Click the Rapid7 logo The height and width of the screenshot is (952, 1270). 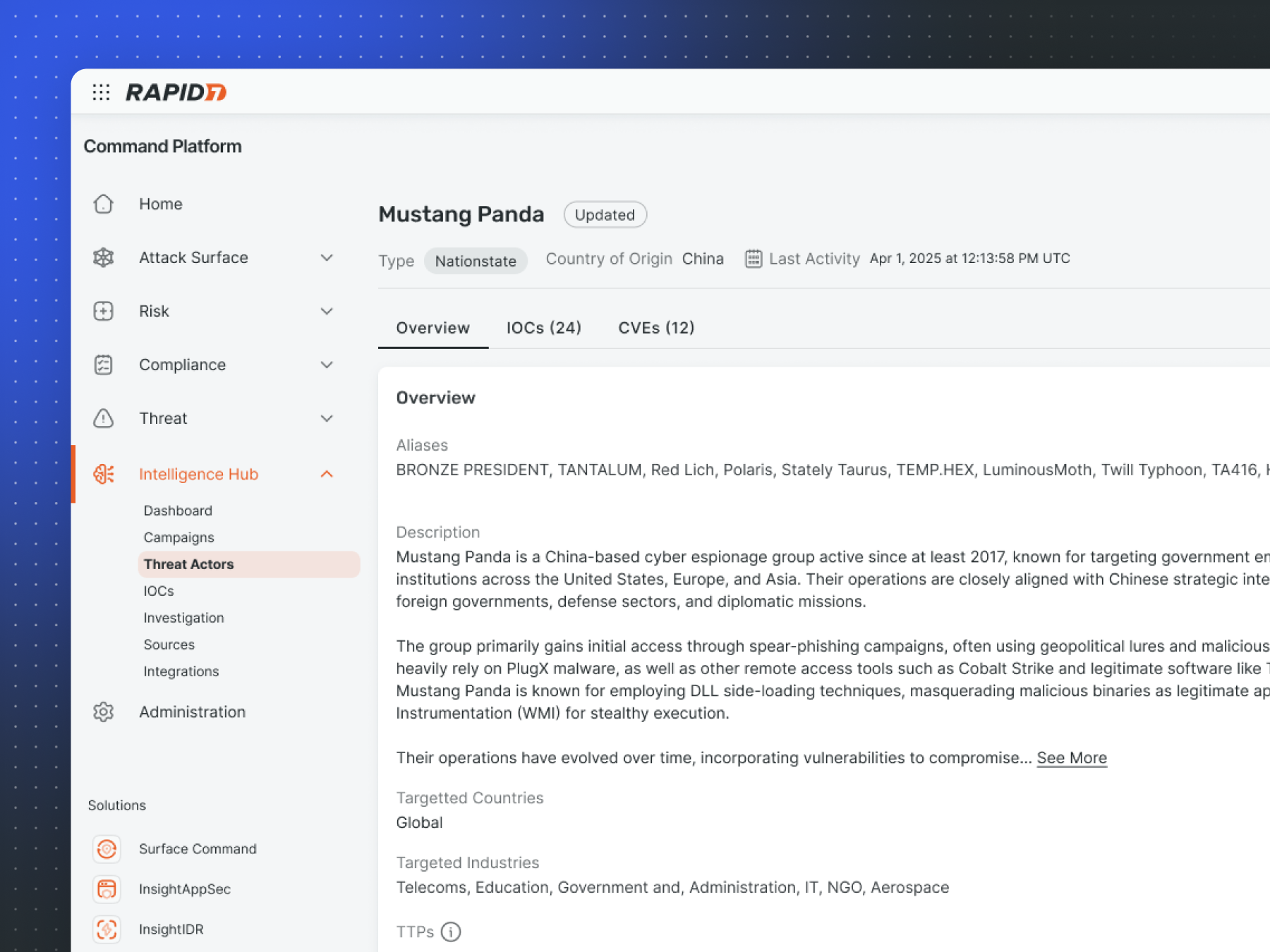[x=176, y=92]
